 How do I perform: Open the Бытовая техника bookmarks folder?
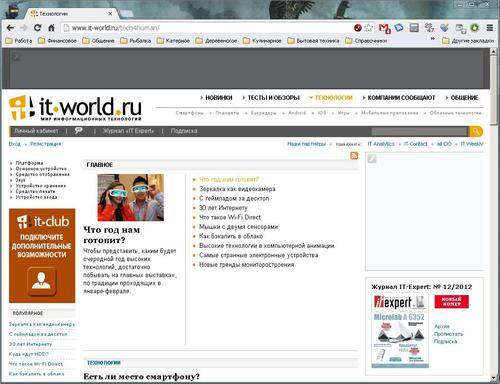tap(313, 41)
